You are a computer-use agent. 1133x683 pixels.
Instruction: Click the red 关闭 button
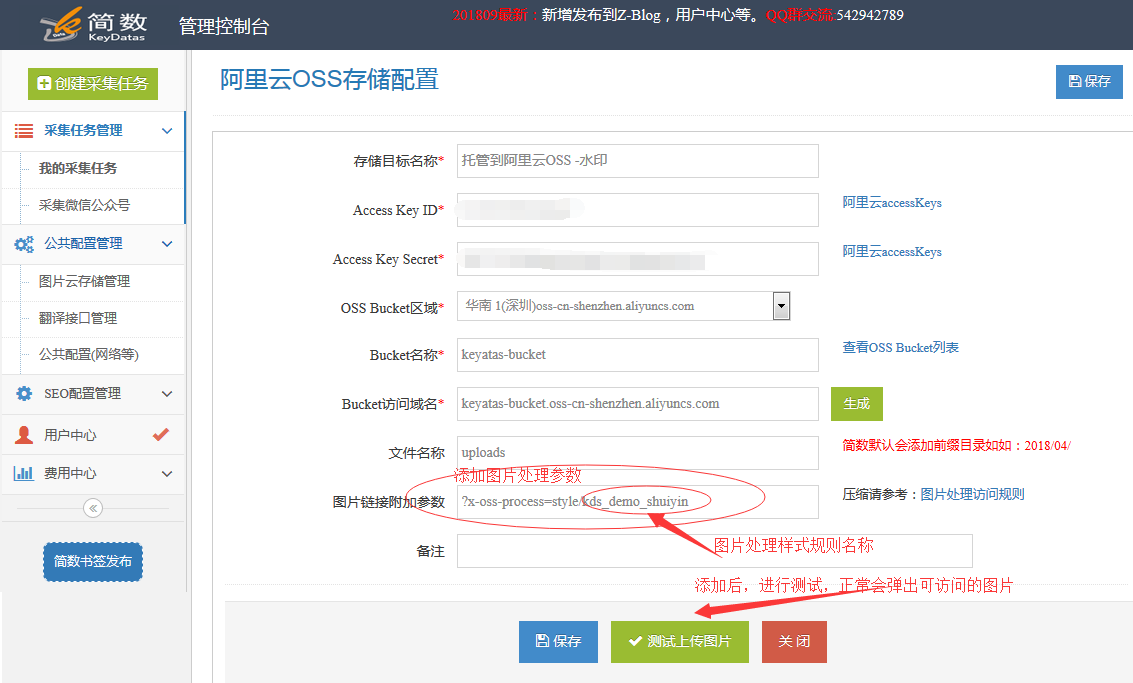(x=794, y=642)
